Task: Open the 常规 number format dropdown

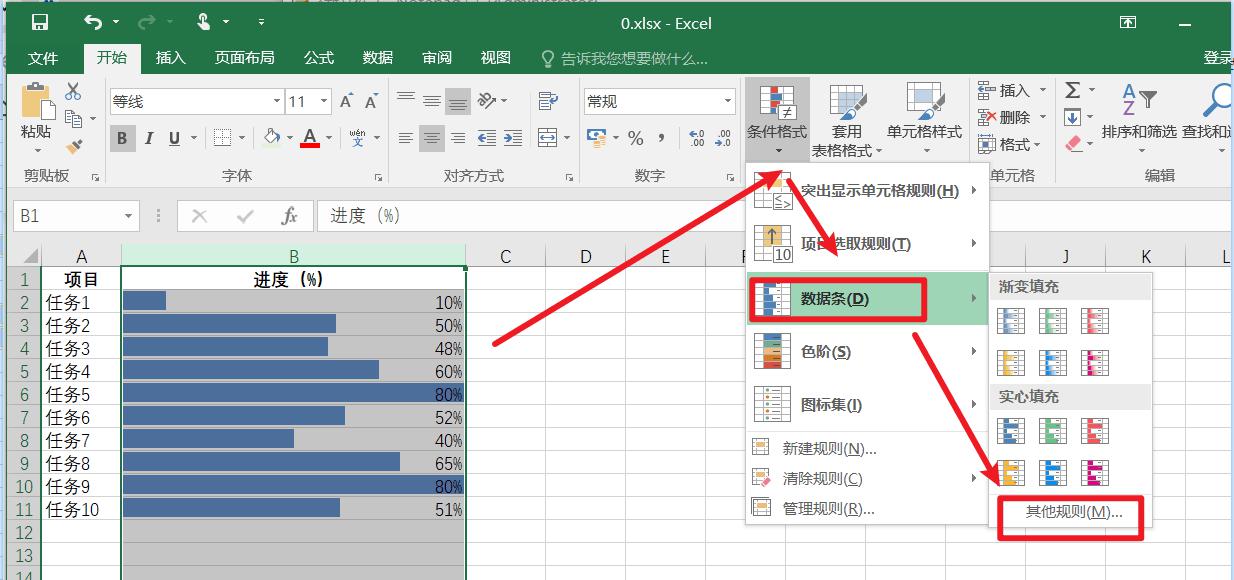Action: pos(727,102)
